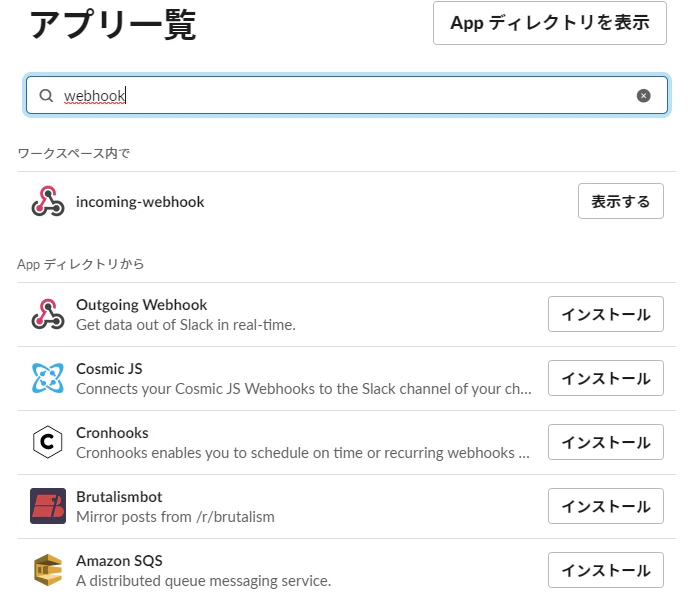699x597 pixels.
Task: Install the Brutalismbot app
Action: tap(605, 506)
